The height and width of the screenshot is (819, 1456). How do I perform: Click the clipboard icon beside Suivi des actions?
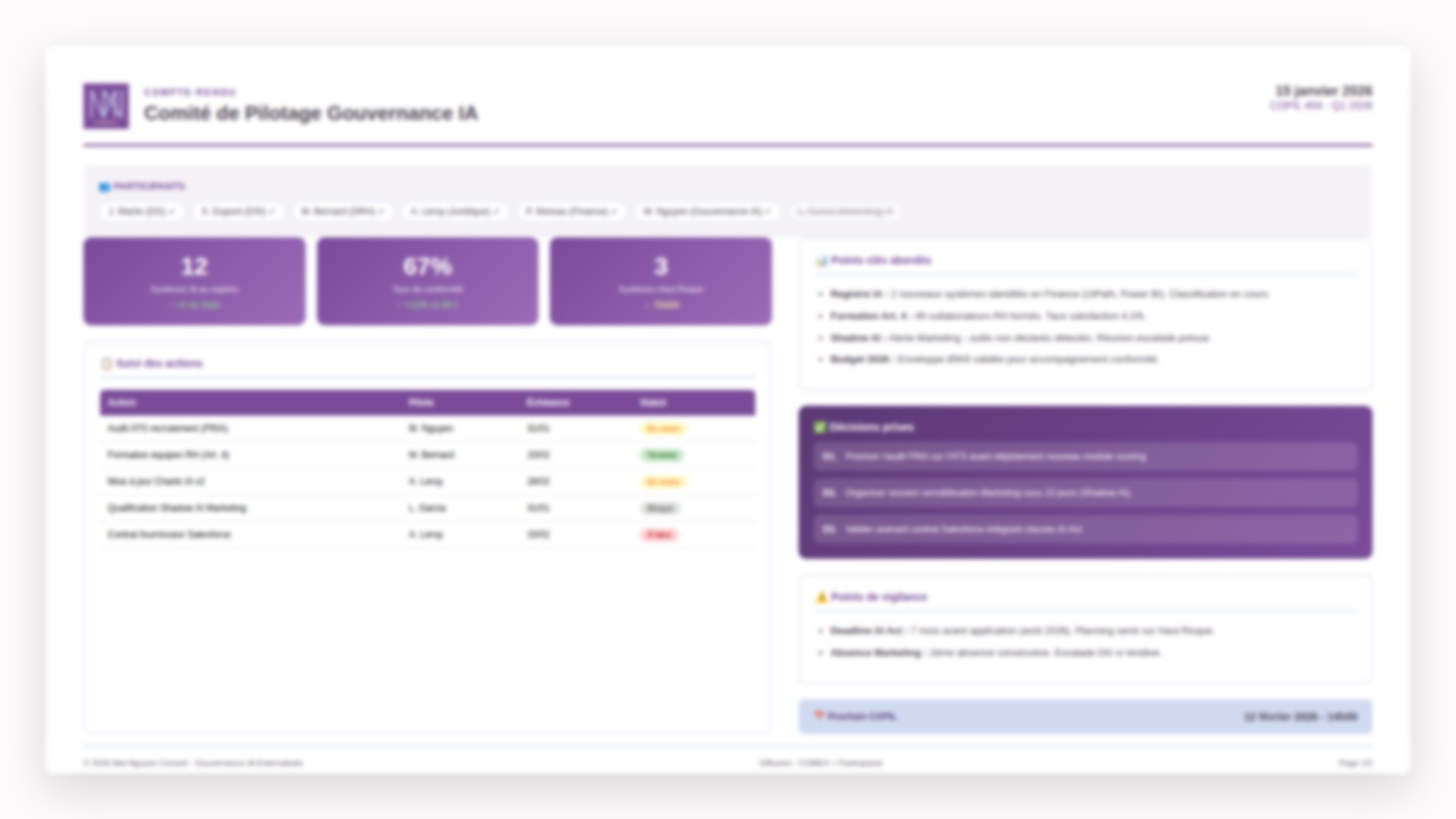107,364
